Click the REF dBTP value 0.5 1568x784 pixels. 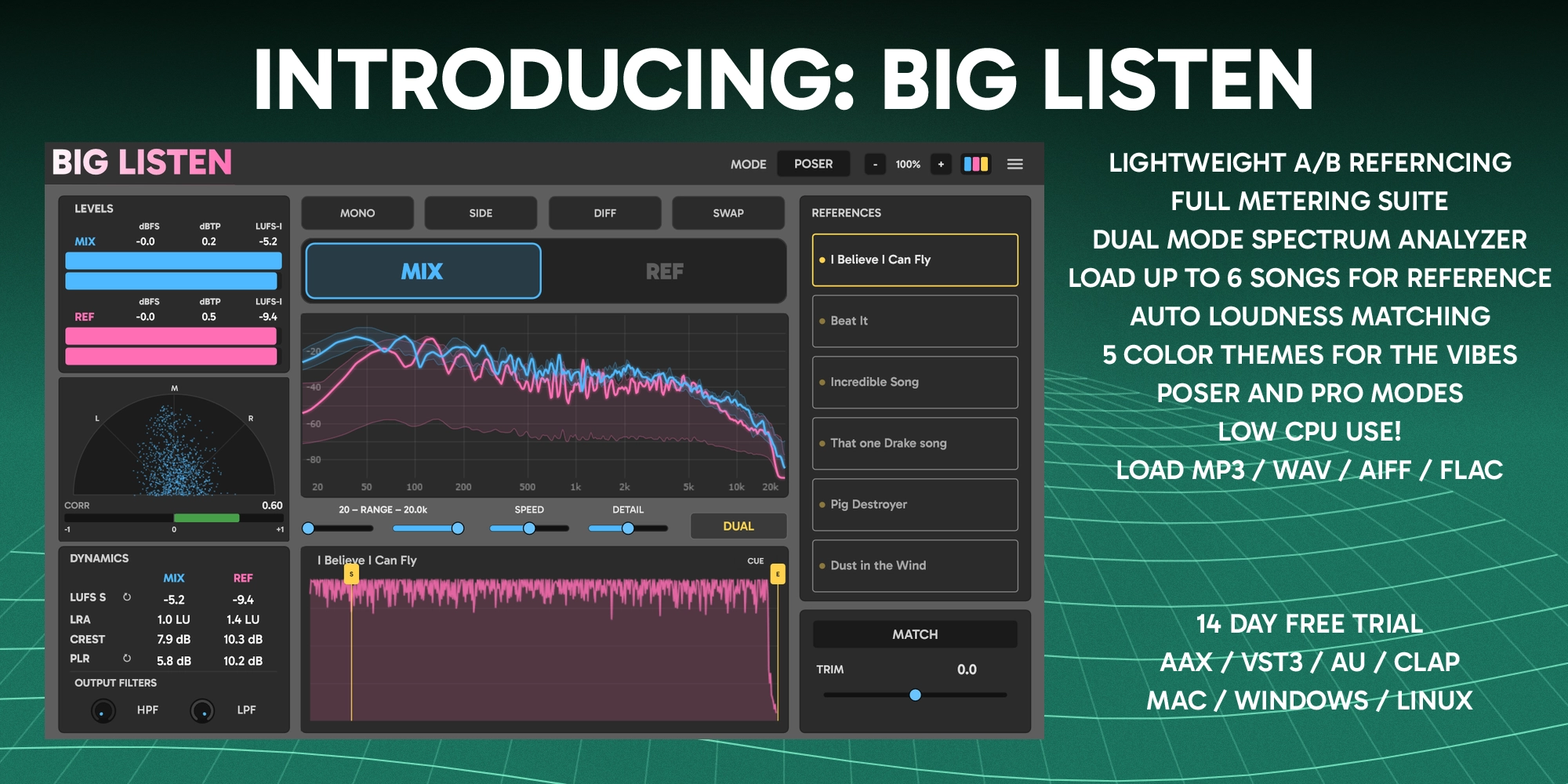tap(209, 317)
